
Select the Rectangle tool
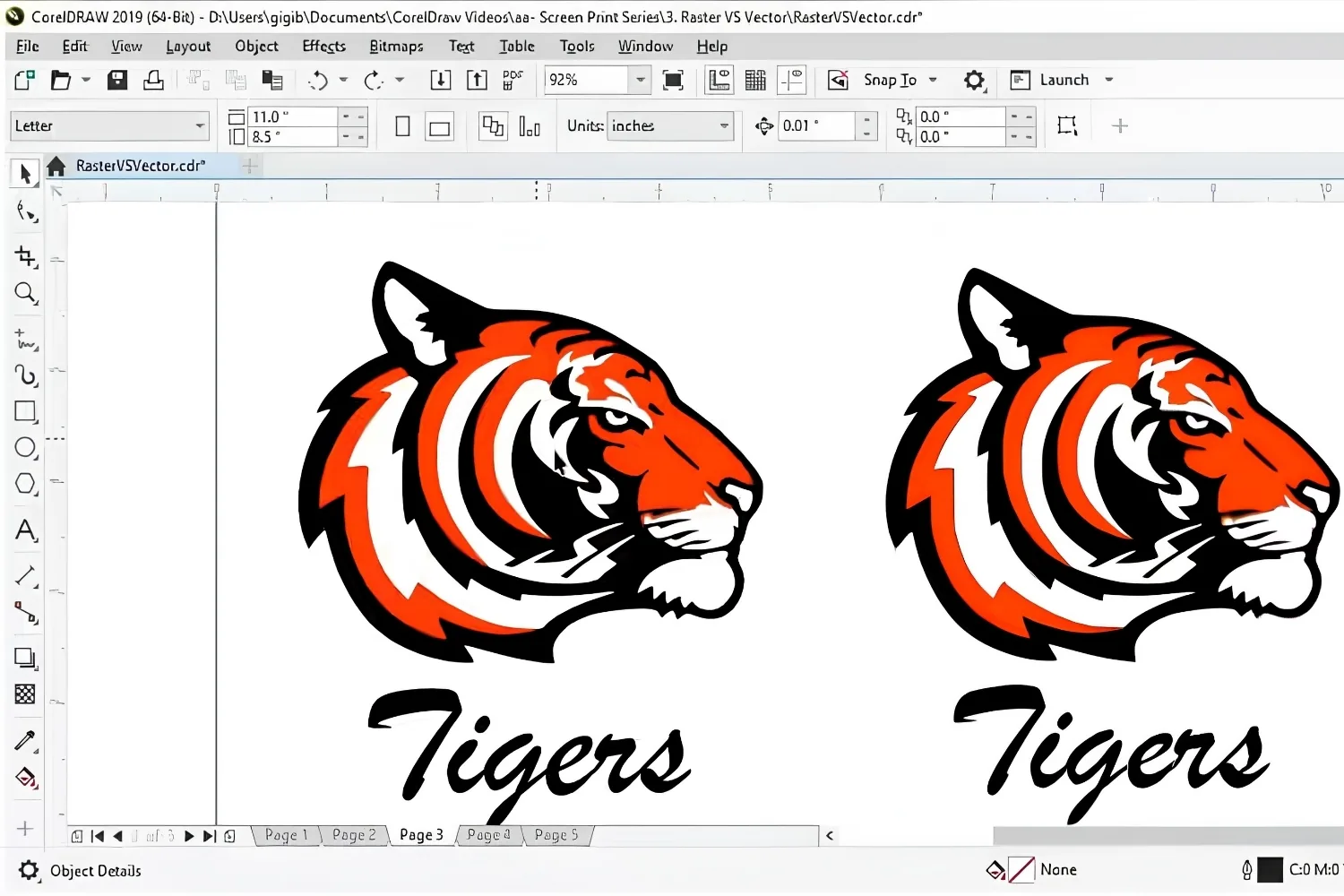(x=25, y=411)
